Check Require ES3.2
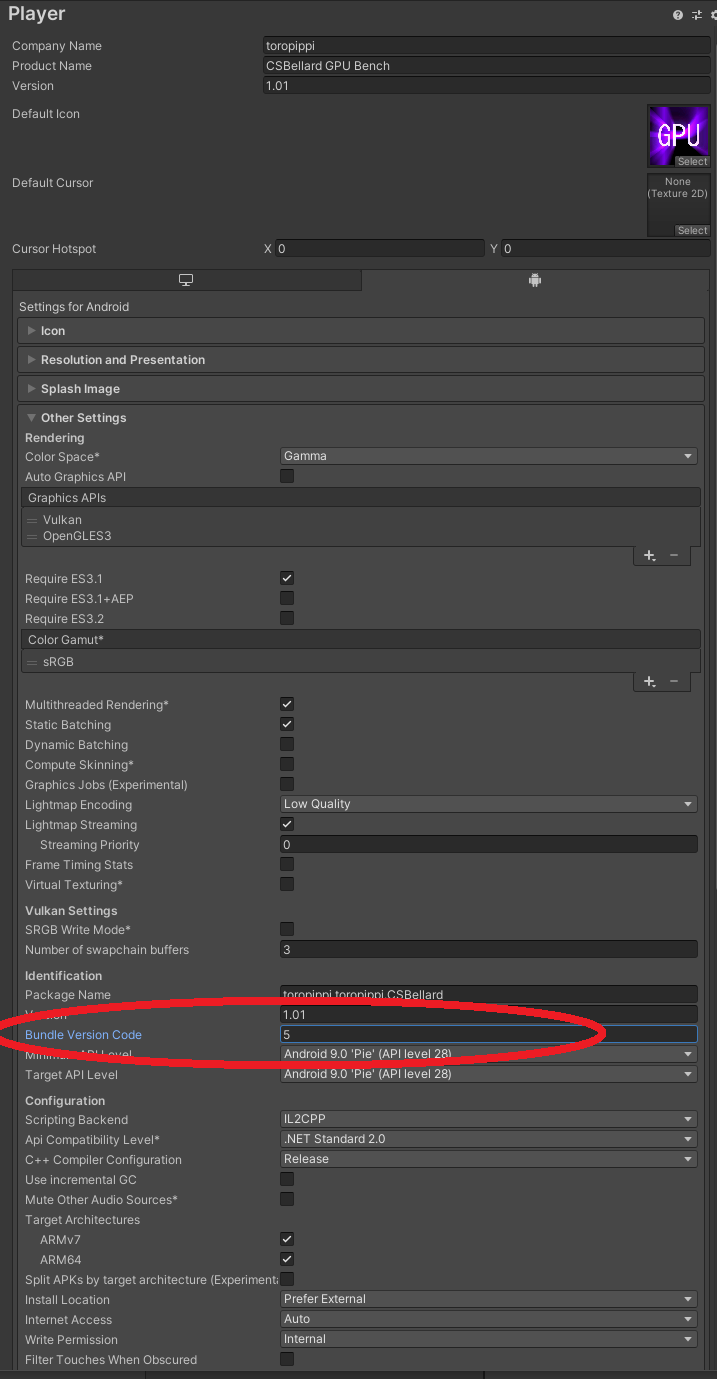The image size is (717, 1383). (287, 618)
